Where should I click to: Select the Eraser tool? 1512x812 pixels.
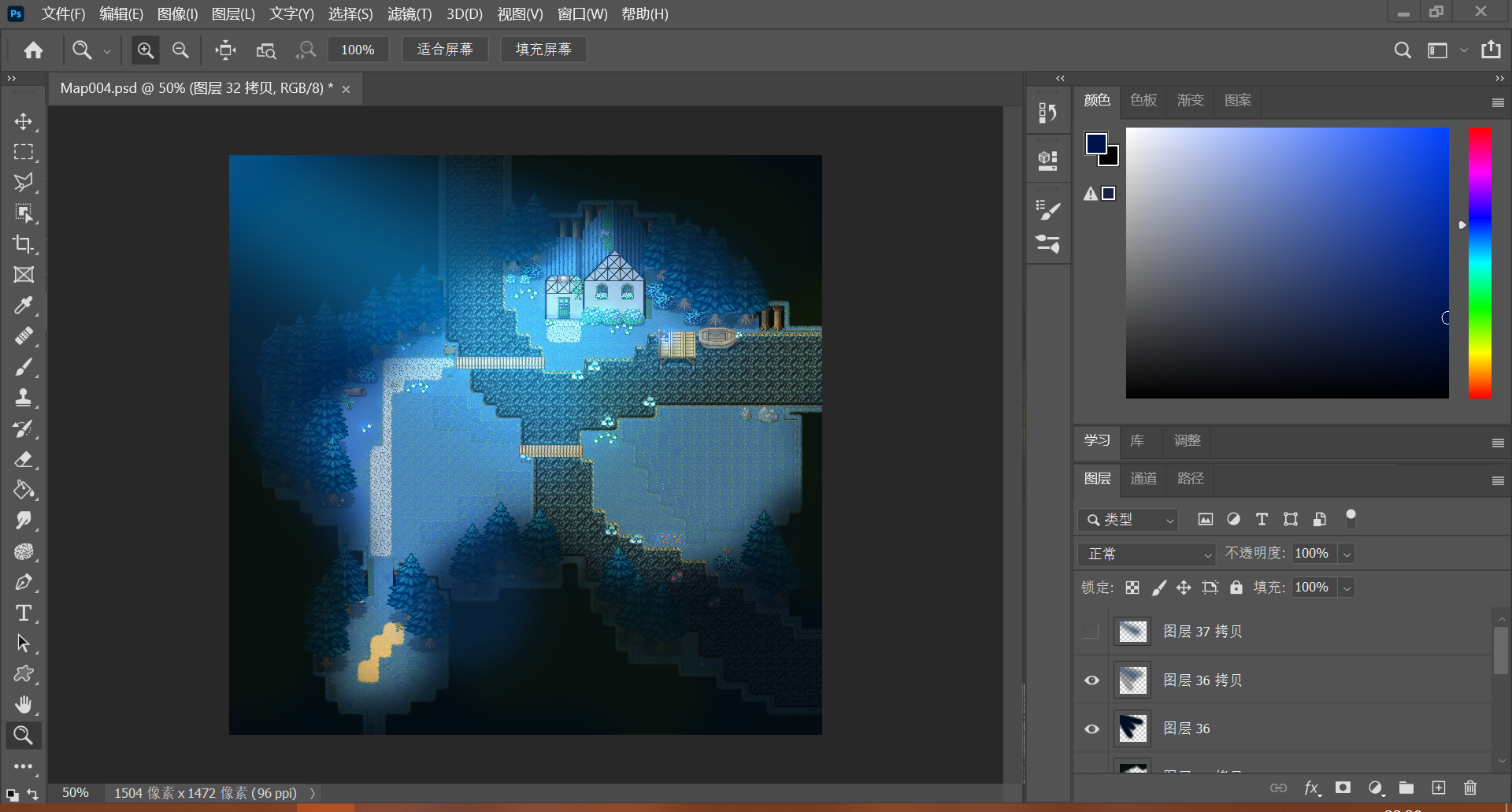tap(24, 459)
